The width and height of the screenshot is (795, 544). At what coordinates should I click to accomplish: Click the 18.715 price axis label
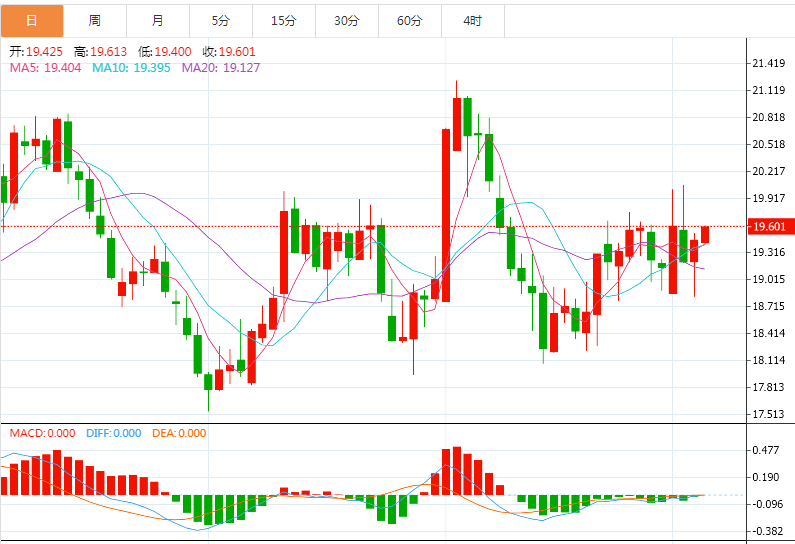(769, 306)
